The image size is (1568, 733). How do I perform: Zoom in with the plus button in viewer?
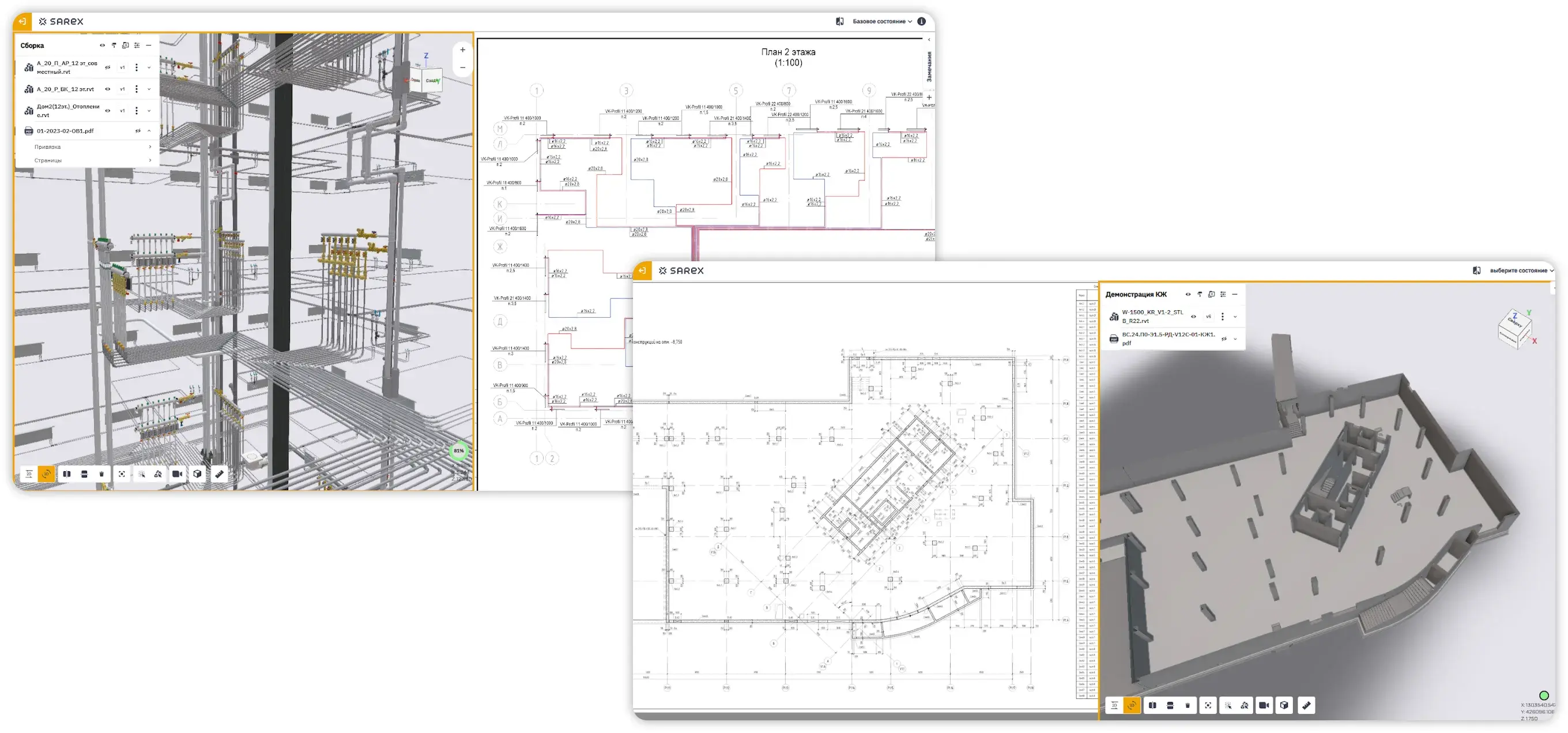(x=462, y=50)
